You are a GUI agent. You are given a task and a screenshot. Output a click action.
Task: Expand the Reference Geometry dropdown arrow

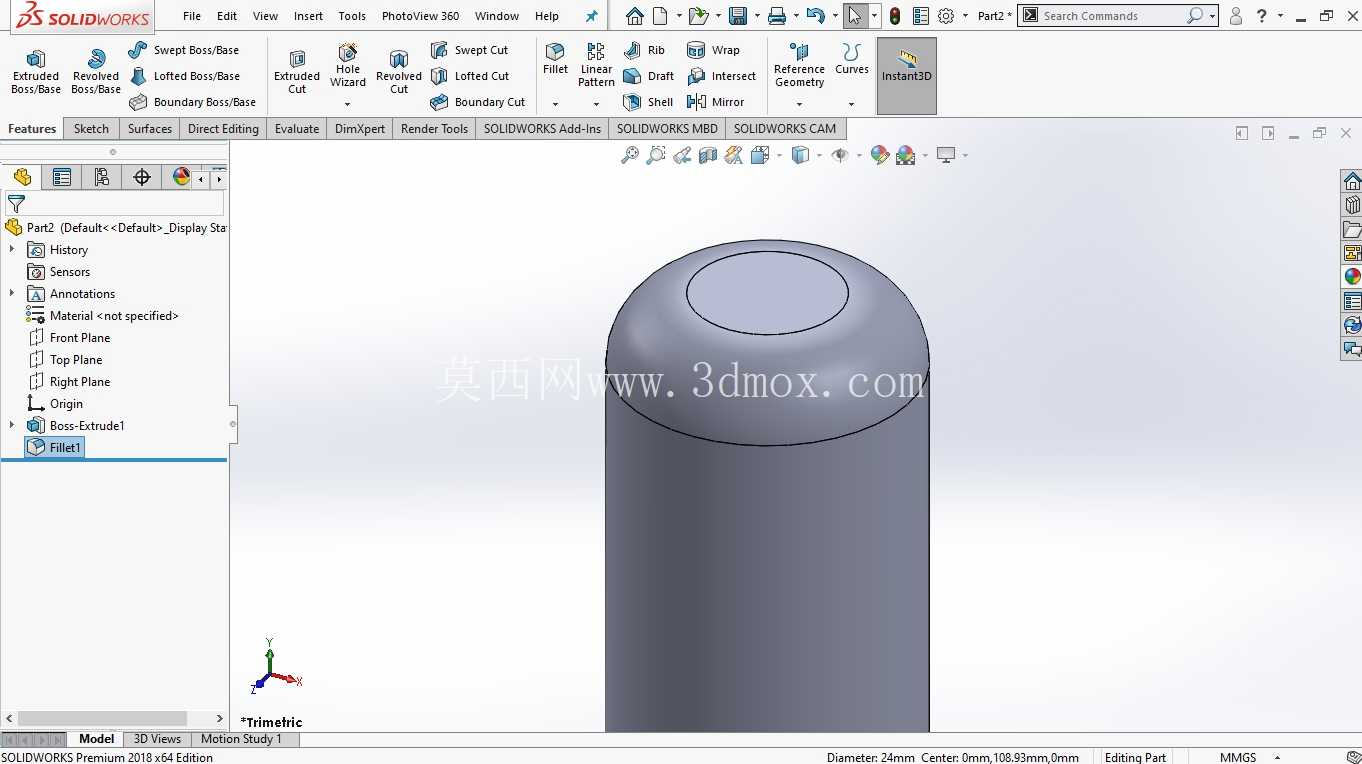799,104
